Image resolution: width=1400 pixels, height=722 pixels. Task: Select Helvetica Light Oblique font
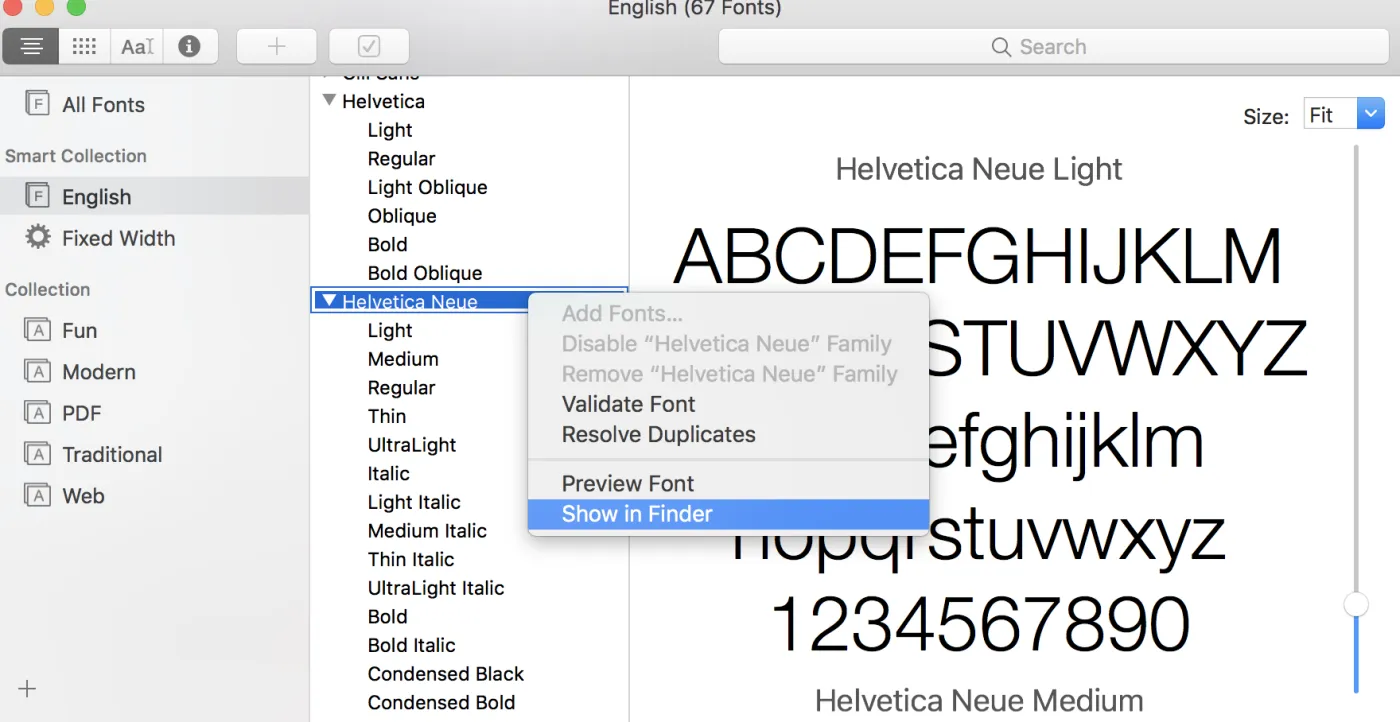click(427, 187)
